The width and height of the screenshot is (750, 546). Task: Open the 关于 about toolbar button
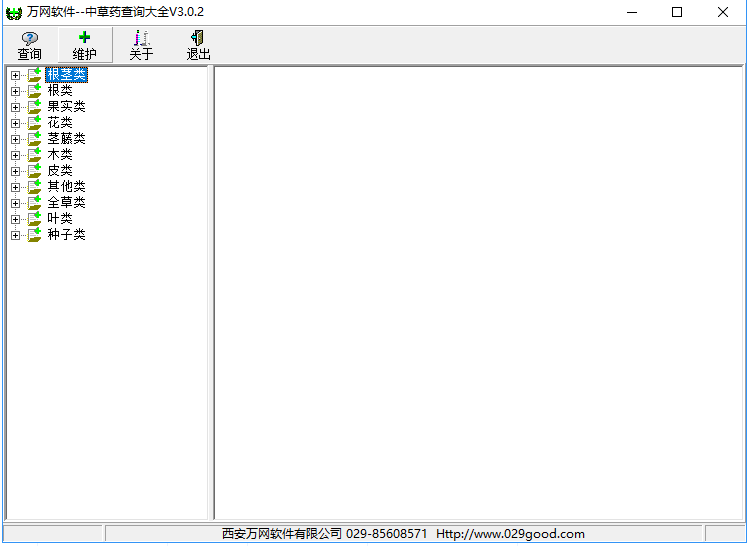click(142, 45)
